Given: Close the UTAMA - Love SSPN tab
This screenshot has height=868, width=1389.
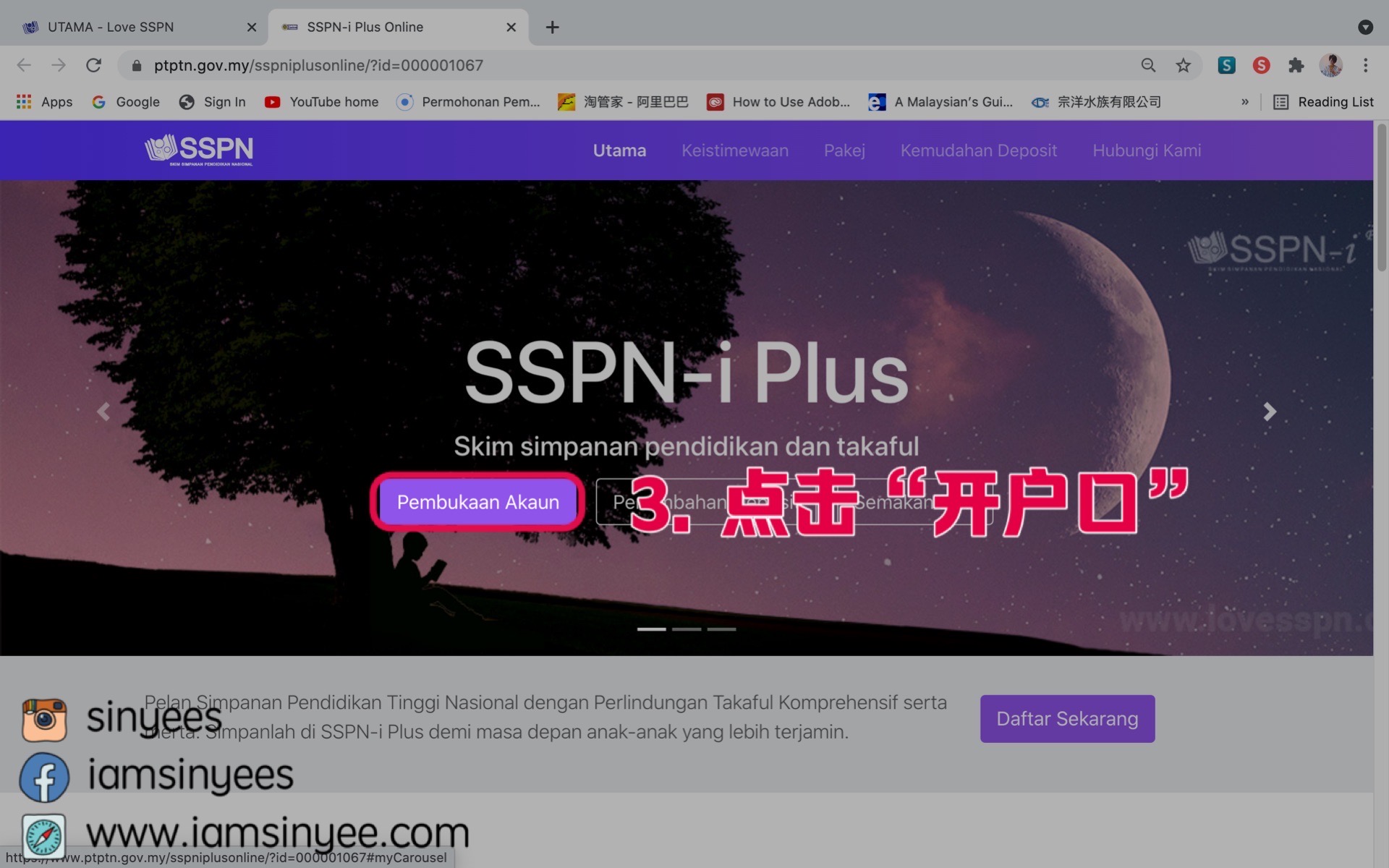Looking at the screenshot, I should (x=251, y=27).
